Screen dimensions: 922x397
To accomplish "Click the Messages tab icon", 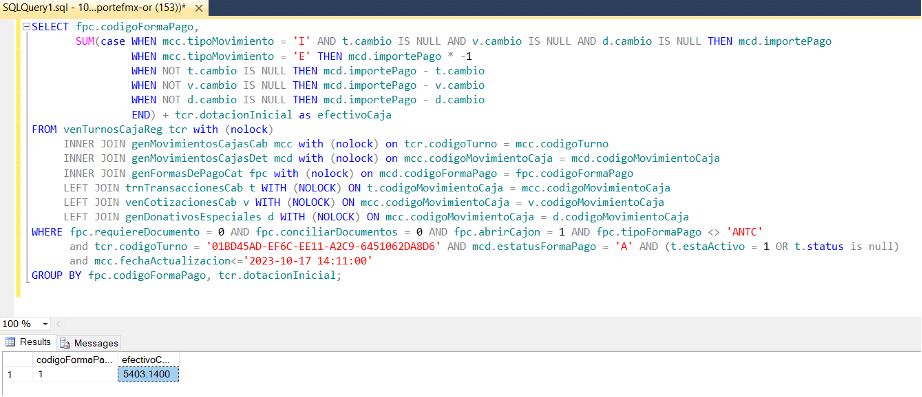I will pyautogui.click(x=65, y=343).
